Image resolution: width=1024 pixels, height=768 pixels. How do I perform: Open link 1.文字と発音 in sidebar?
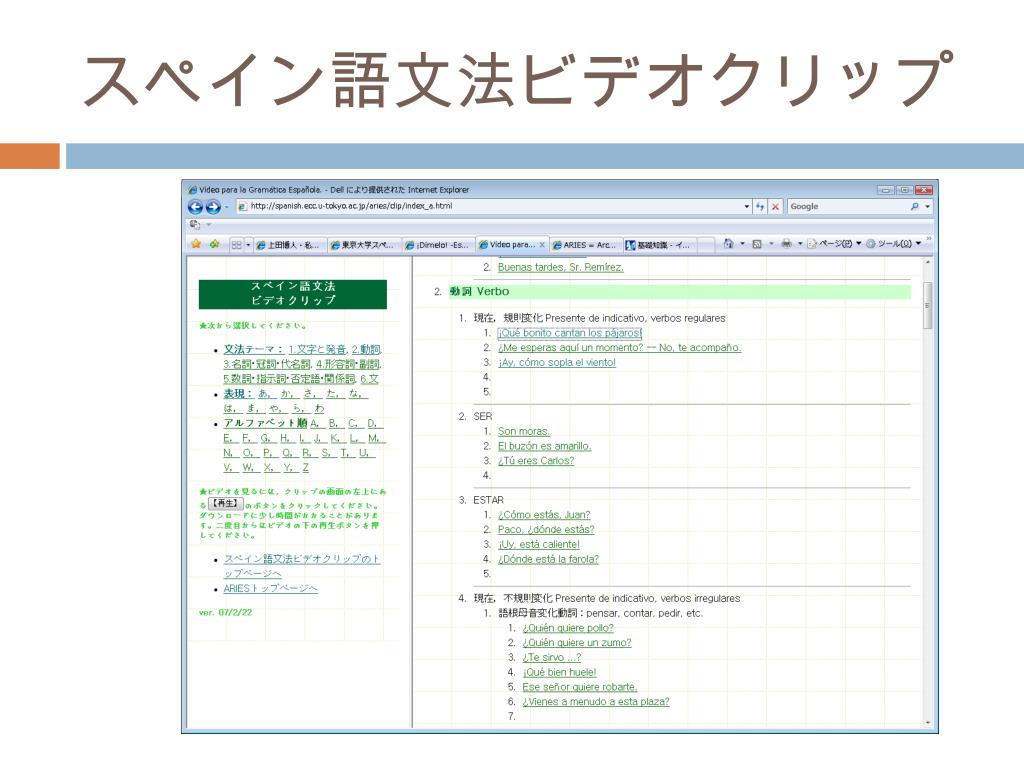317,349
